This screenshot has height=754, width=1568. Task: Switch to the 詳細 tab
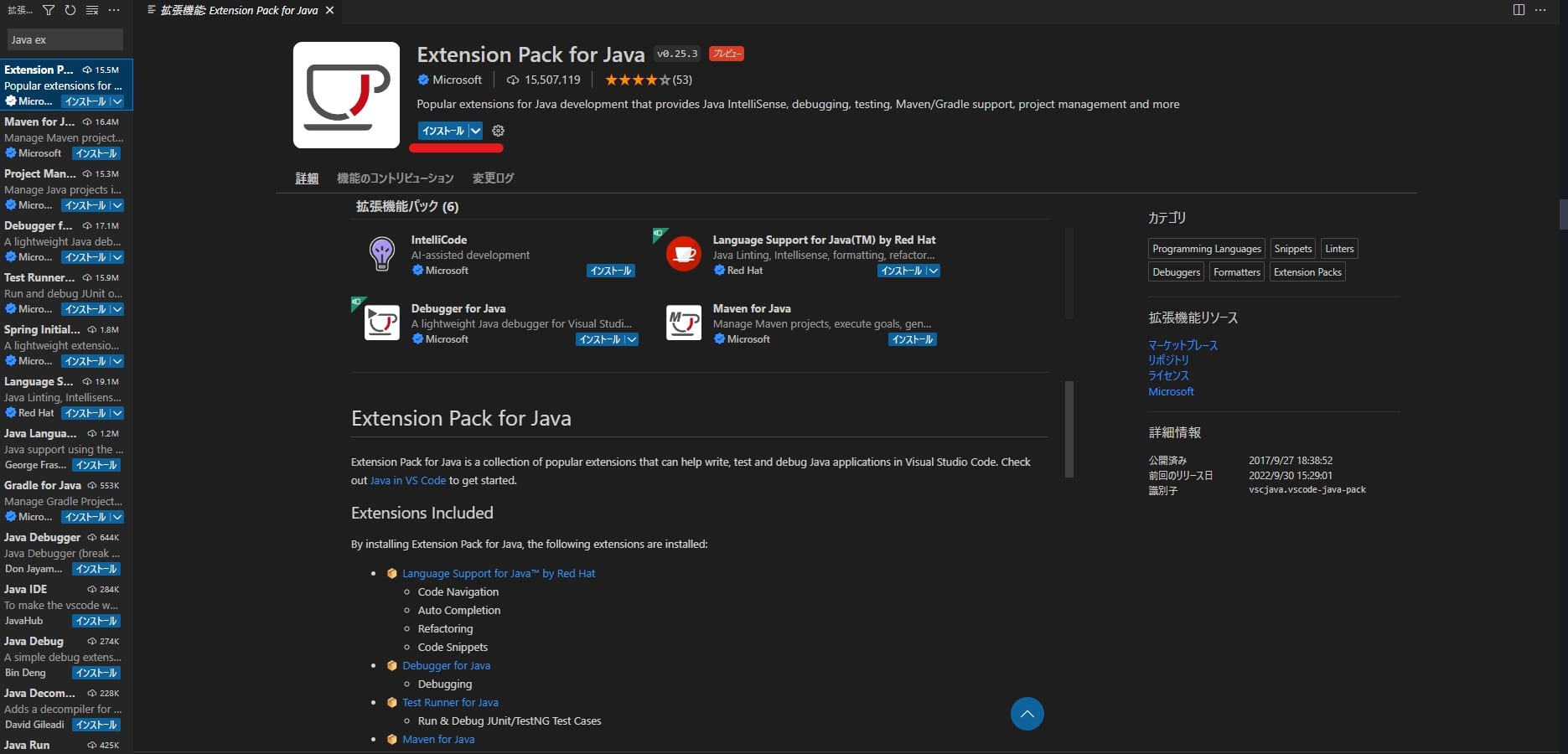(307, 178)
